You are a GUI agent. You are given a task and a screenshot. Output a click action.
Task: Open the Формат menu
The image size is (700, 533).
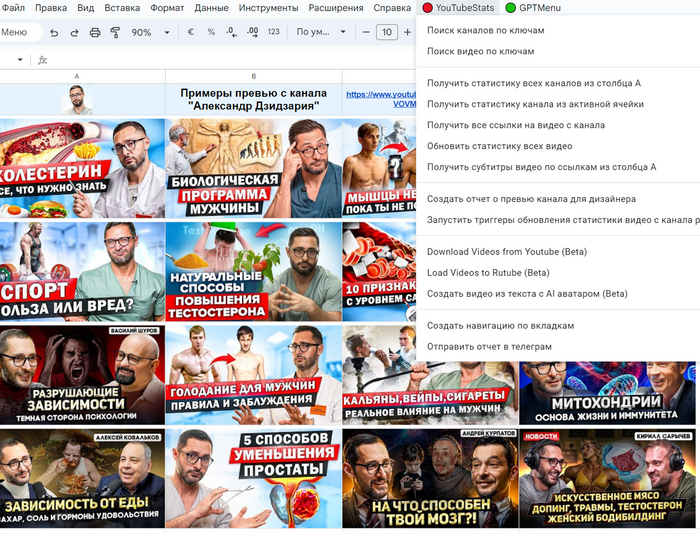(x=167, y=8)
